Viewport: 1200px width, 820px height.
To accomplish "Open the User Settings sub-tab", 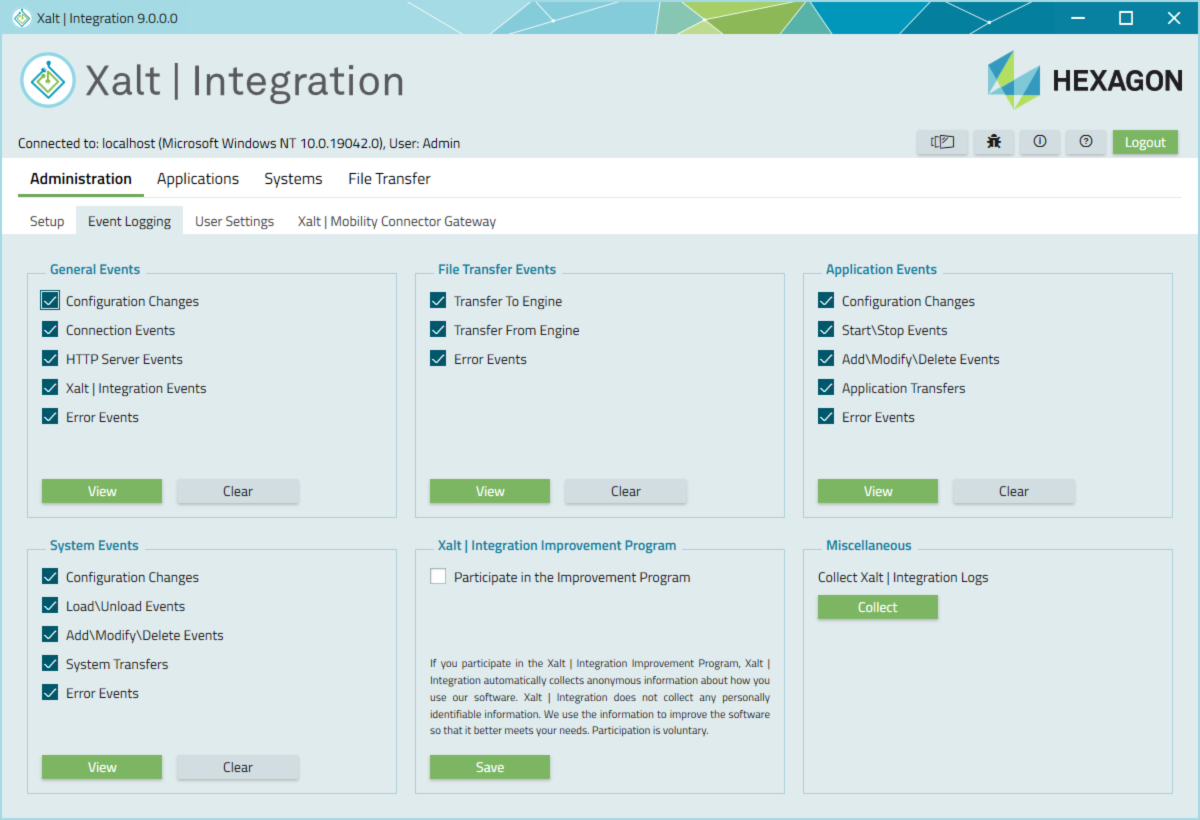I will click(234, 221).
